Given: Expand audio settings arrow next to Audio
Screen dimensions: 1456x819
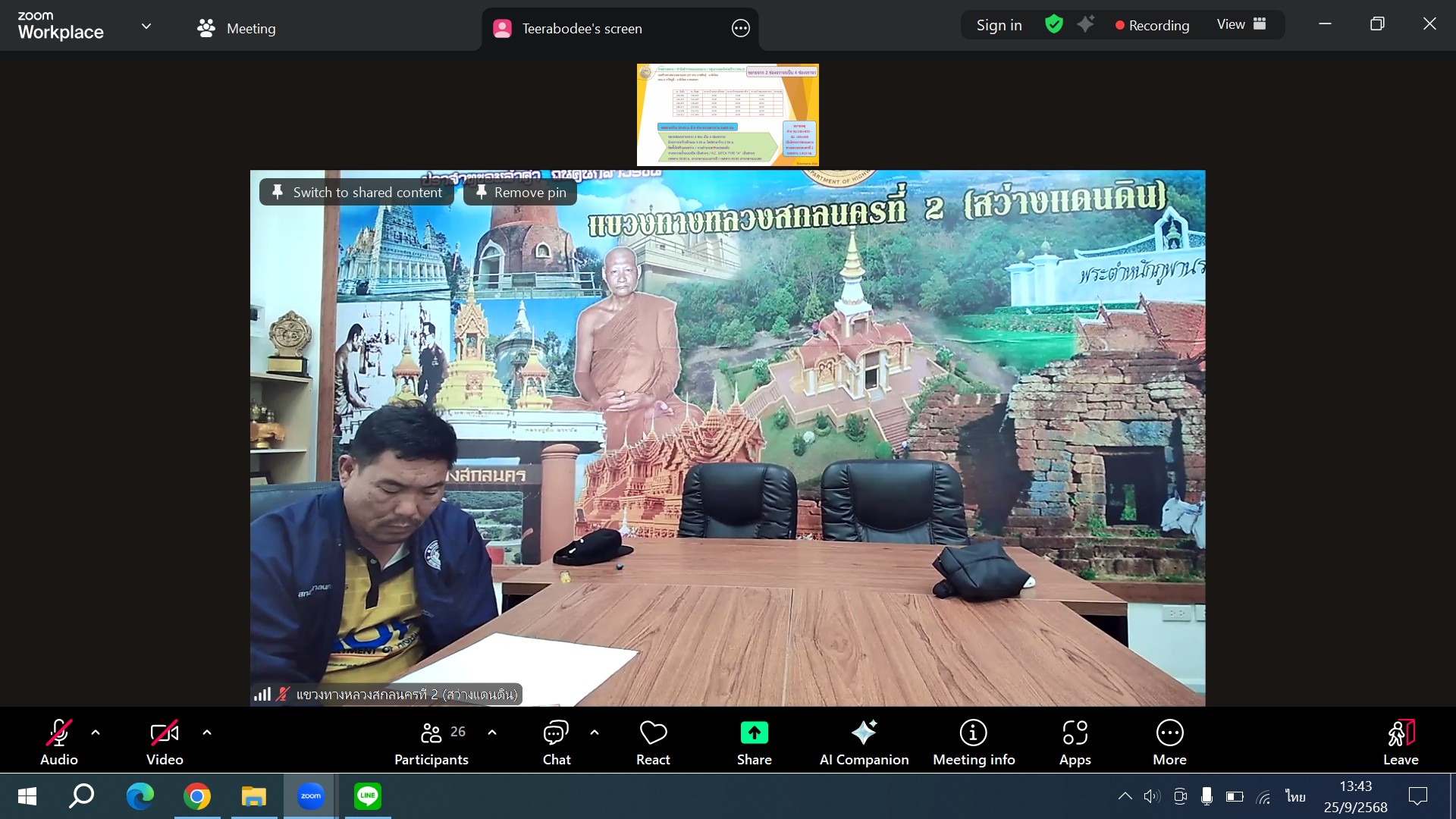Looking at the screenshot, I should (x=96, y=733).
